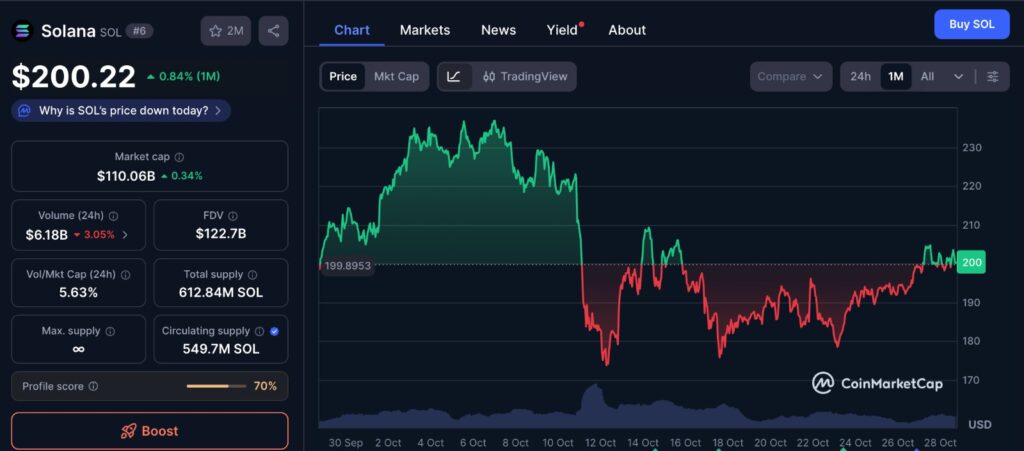Image resolution: width=1024 pixels, height=451 pixels.
Task: Click Profile score info icon
Action: click(93, 386)
